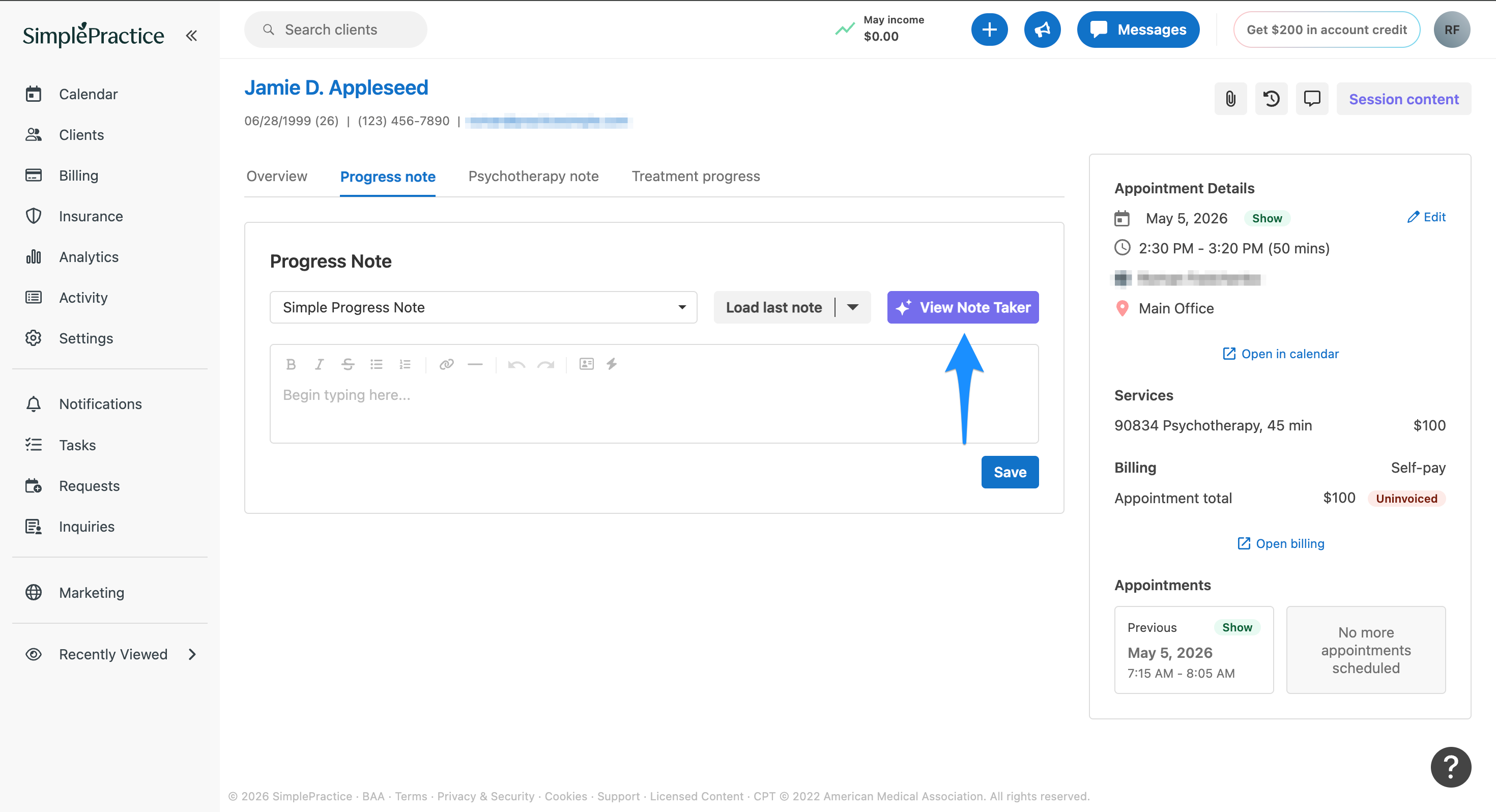Image resolution: width=1496 pixels, height=812 pixels.
Task: Click Get $200 in account credit
Action: pos(1327,30)
